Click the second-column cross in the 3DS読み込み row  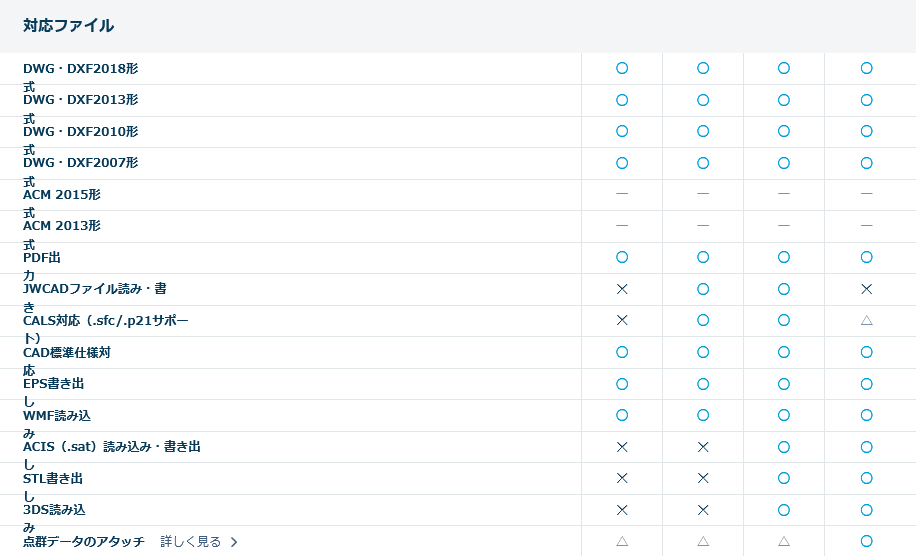(x=703, y=510)
